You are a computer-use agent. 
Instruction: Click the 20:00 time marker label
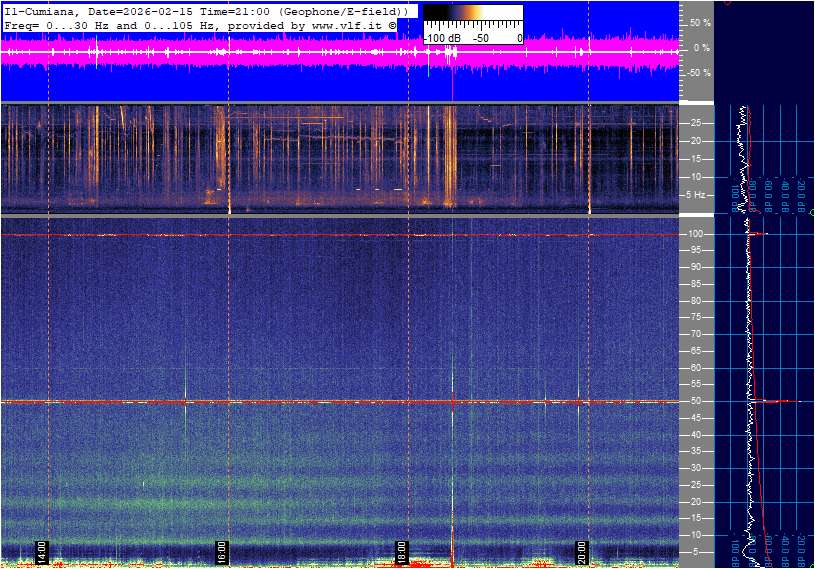pyautogui.click(x=582, y=552)
